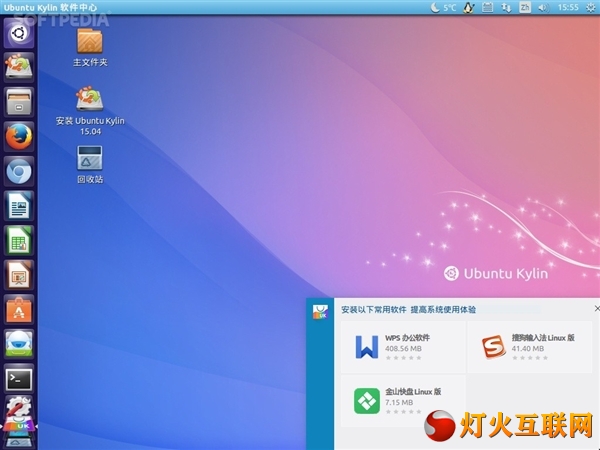Open the system session gear menu
Screen dimensions: 600x450
pyautogui.click(x=591, y=7)
